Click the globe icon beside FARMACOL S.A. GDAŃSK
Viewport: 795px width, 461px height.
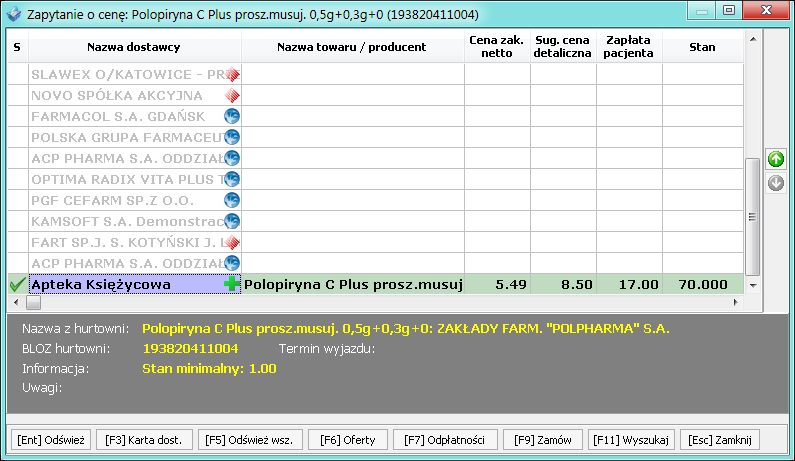coord(232,116)
